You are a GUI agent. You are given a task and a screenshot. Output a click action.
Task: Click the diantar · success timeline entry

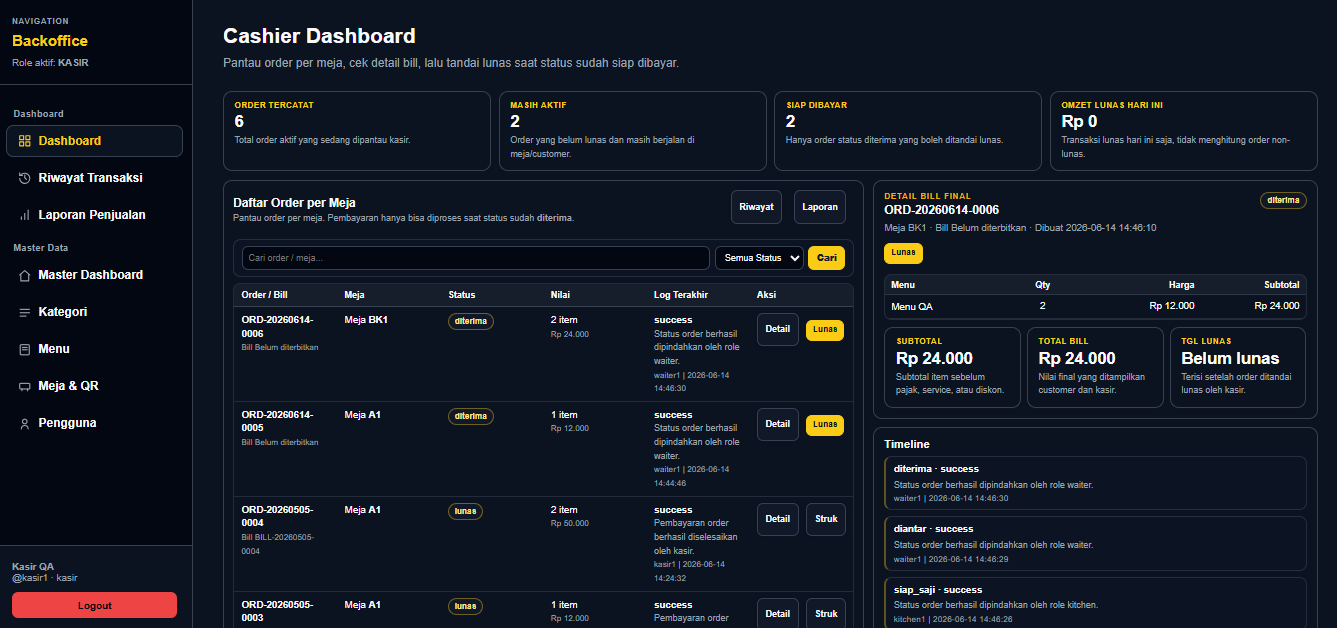tap(1095, 543)
